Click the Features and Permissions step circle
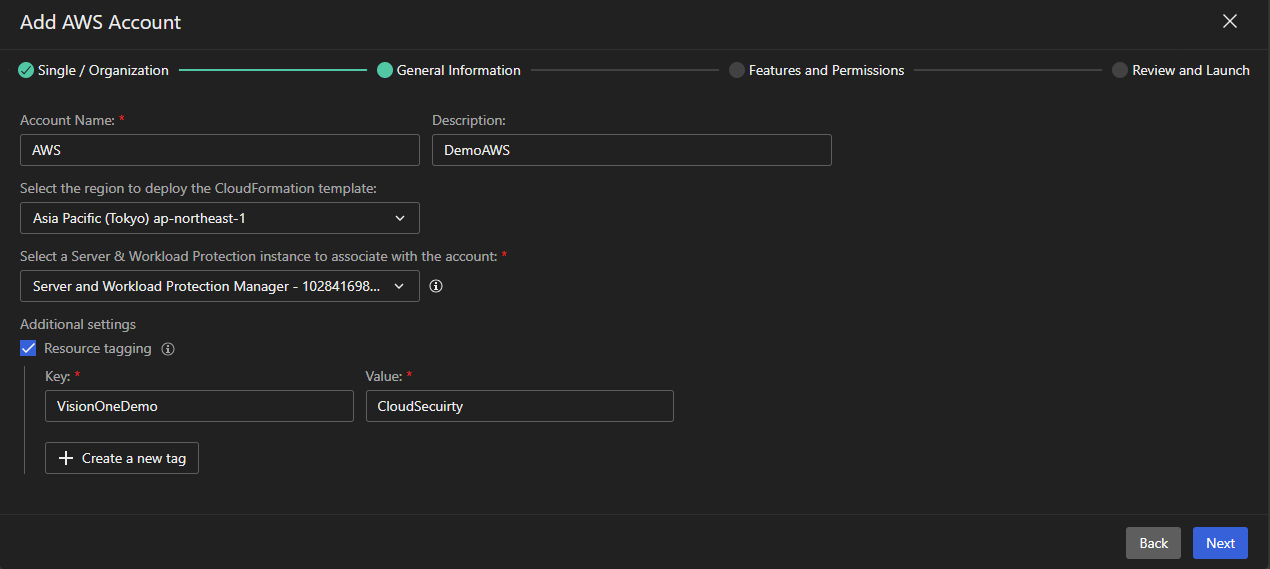This screenshot has width=1270, height=569. [x=737, y=70]
